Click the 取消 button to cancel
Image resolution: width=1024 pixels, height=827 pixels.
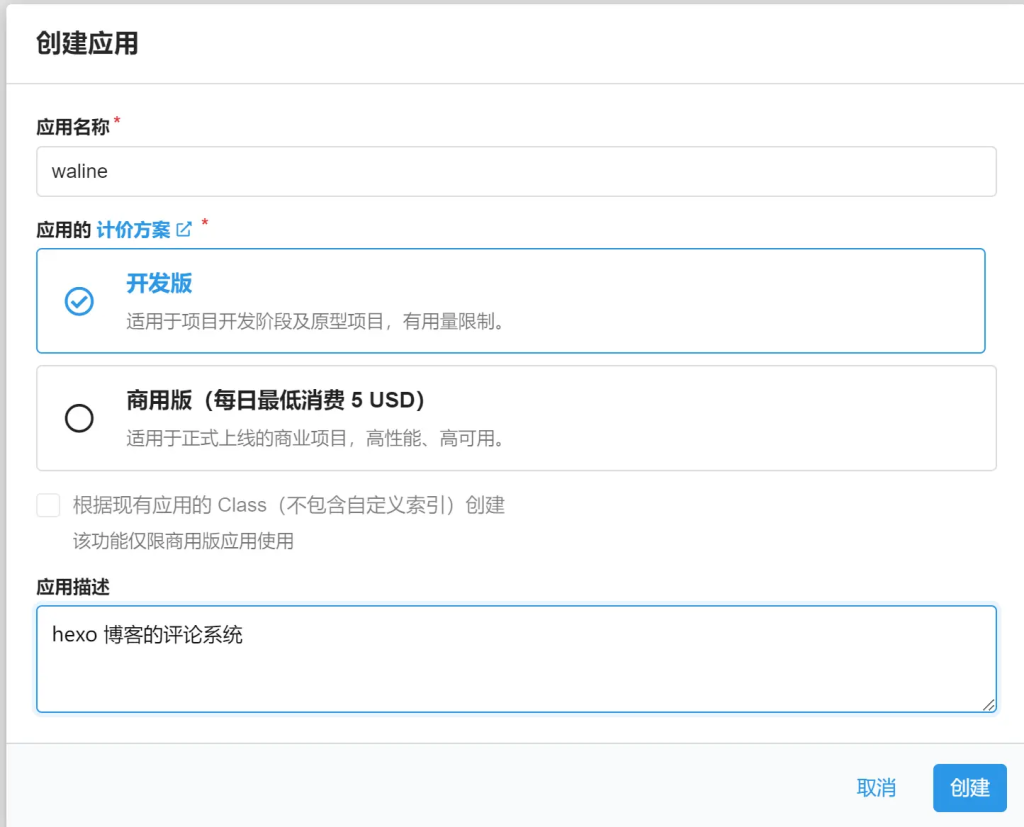pyautogui.click(x=877, y=788)
